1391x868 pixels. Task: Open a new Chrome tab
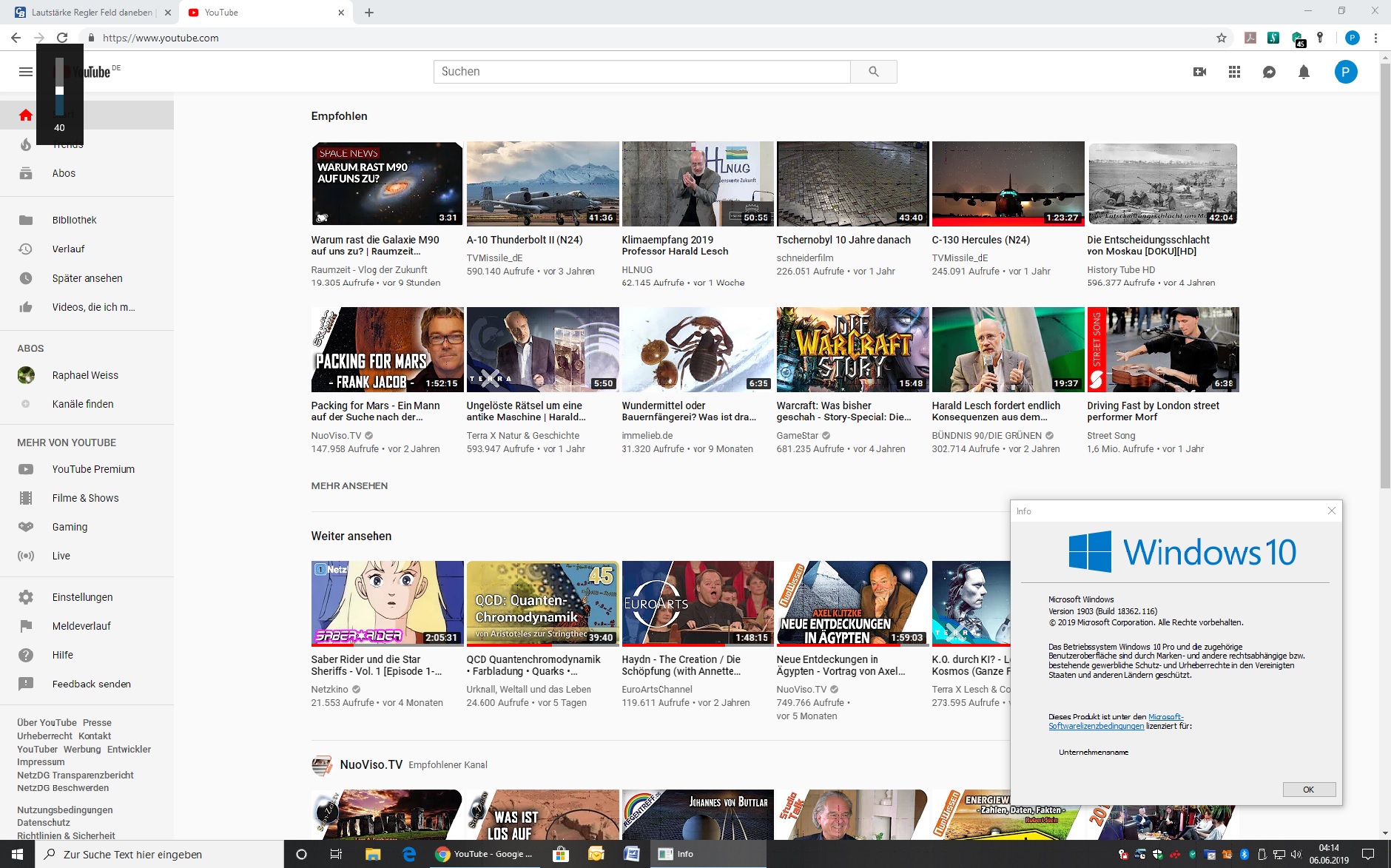coord(369,13)
